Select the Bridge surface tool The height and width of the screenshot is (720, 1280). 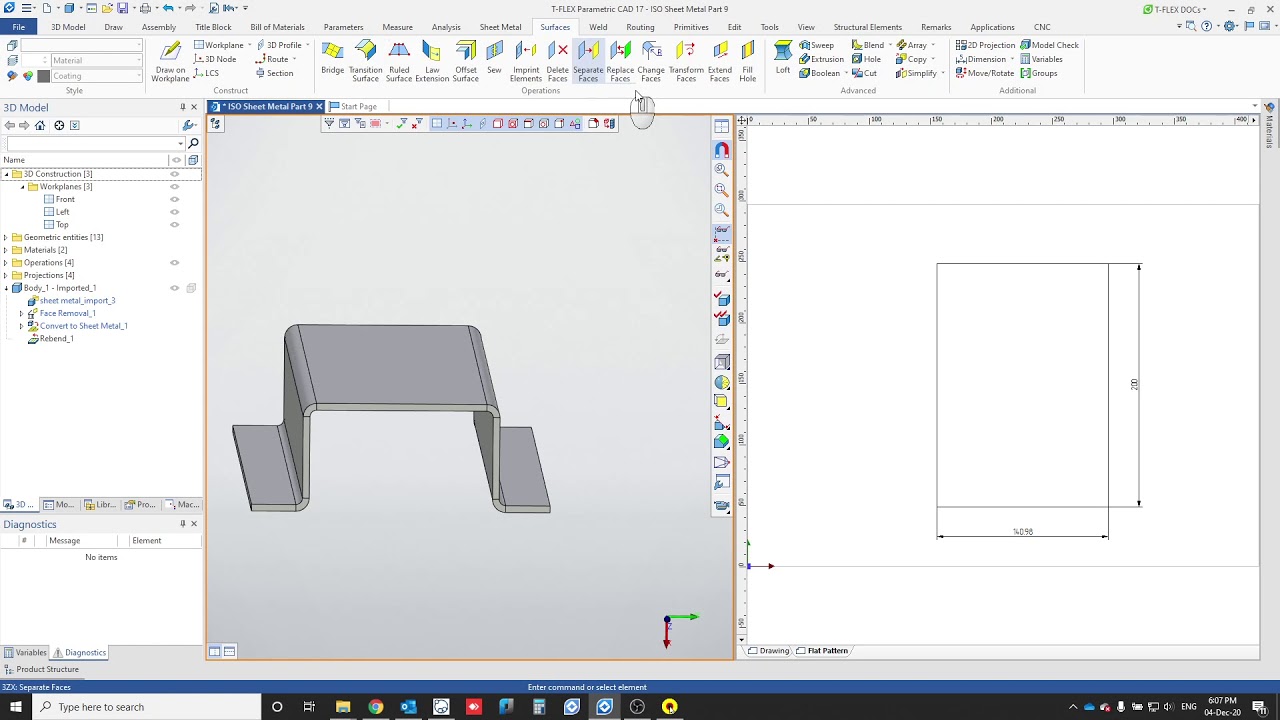click(x=332, y=60)
